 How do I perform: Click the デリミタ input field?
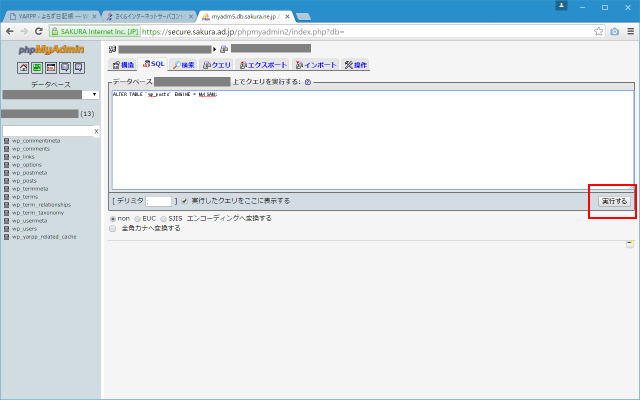click(159, 201)
